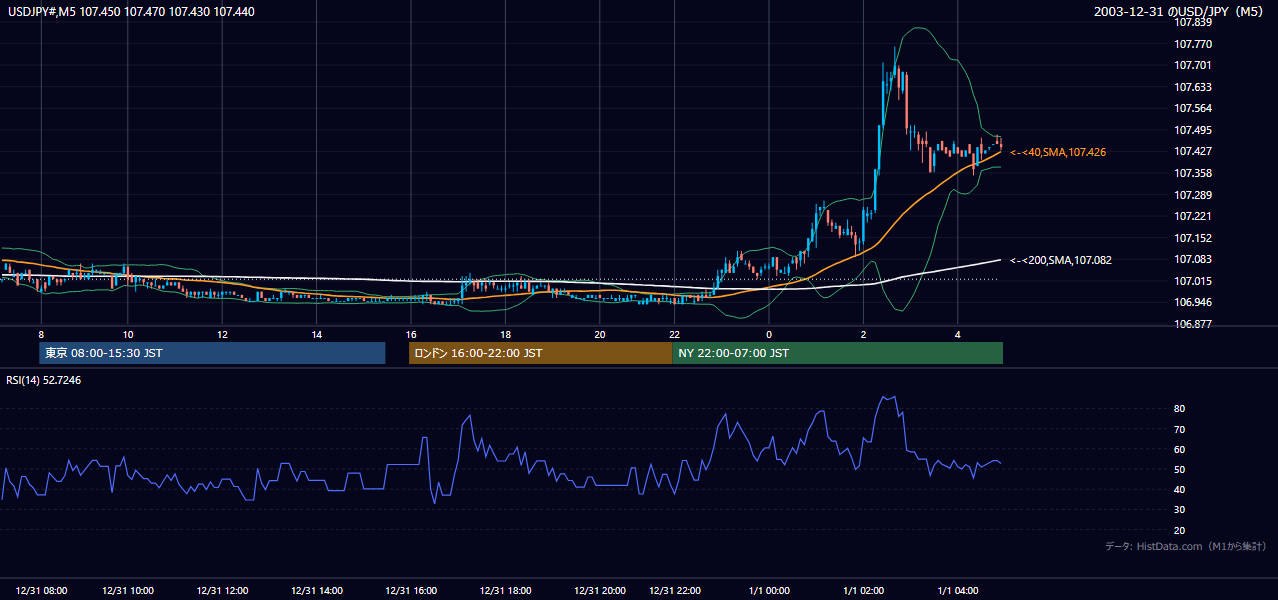The width and height of the screenshot is (1278, 600).
Task: Click price axis label 107.083
Action: (1192, 259)
